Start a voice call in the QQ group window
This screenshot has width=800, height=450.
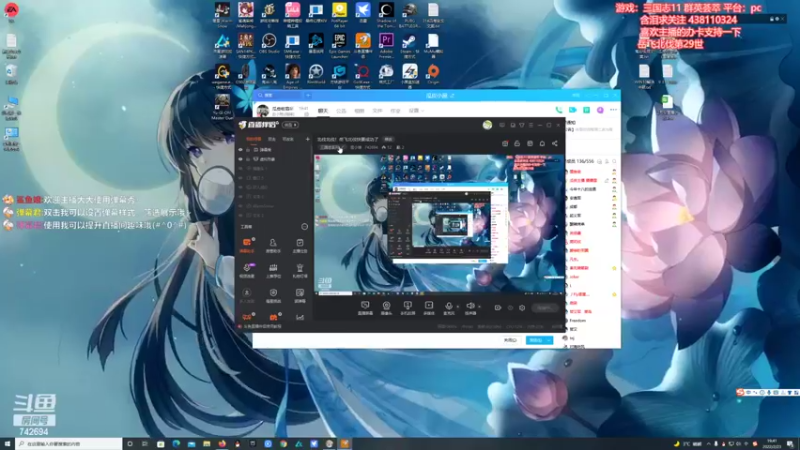[559, 110]
